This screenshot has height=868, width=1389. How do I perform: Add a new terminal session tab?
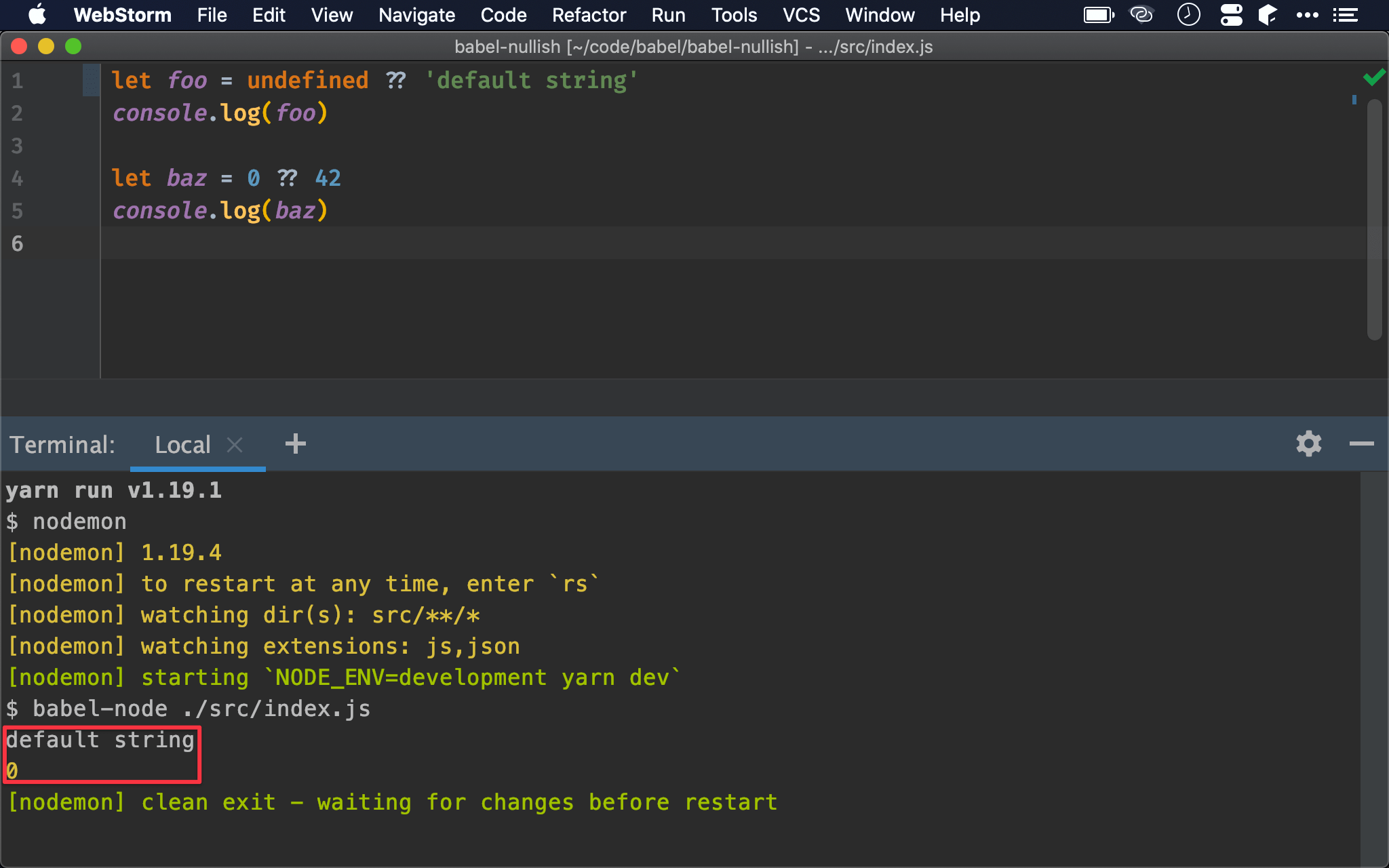point(295,443)
